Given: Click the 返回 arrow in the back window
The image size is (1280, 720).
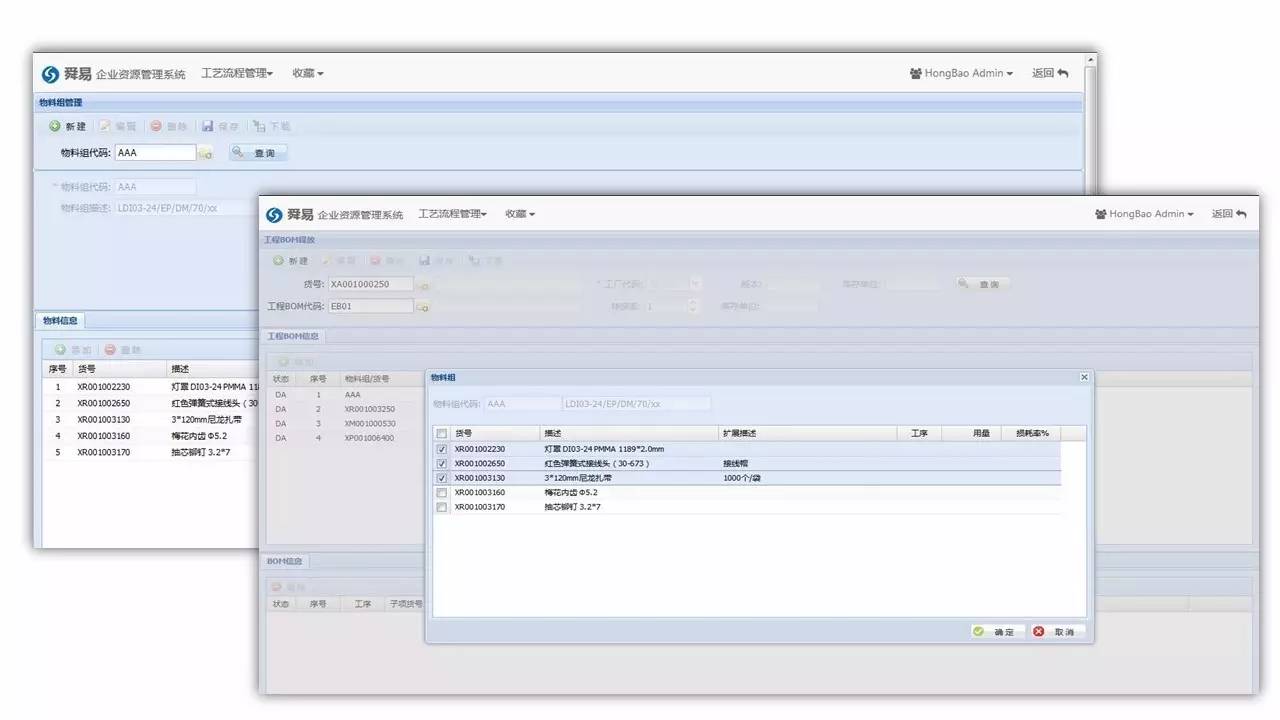Looking at the screenshot, I should [1062, 73].
